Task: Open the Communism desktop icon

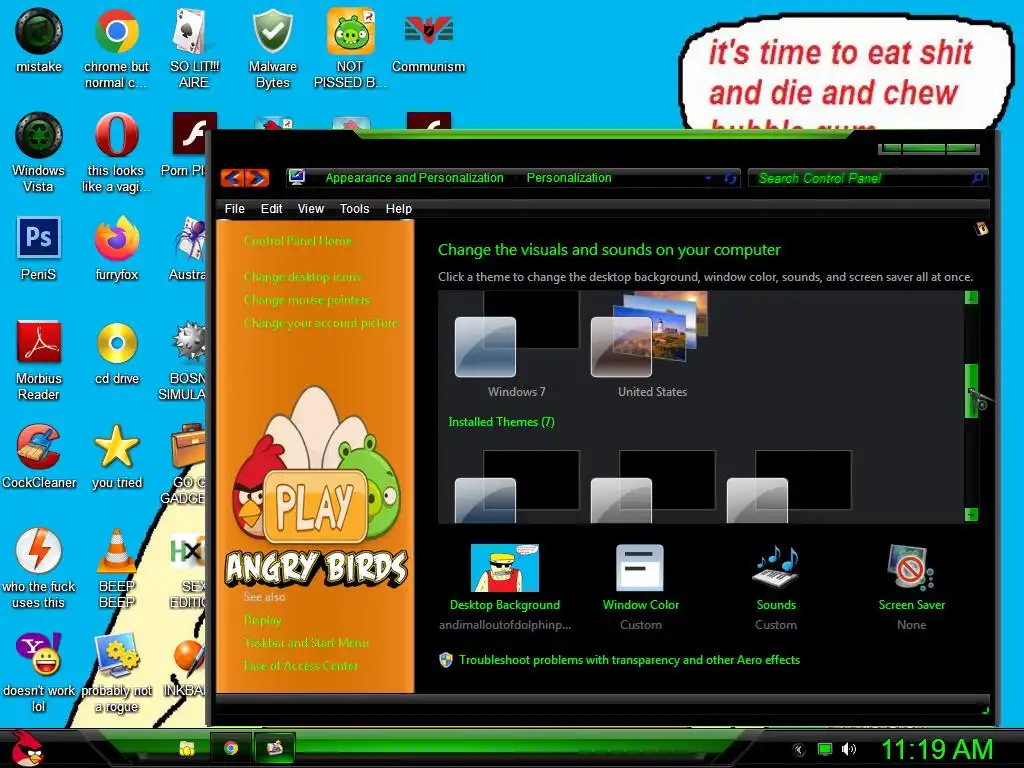Action: tap(428, 40)
